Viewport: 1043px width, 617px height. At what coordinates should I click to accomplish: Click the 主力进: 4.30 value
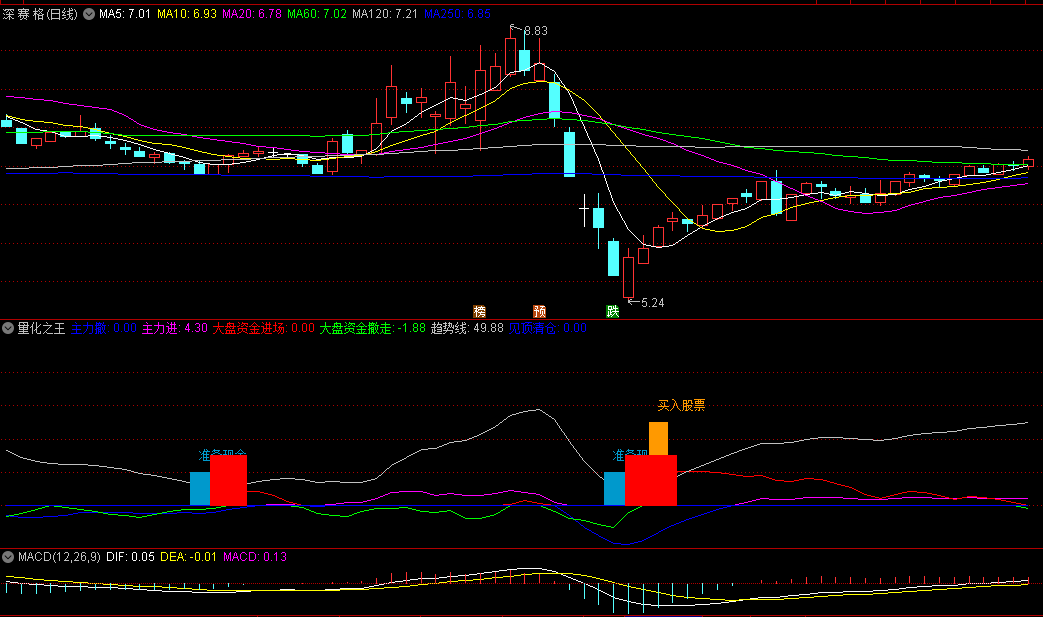point(175,328)
